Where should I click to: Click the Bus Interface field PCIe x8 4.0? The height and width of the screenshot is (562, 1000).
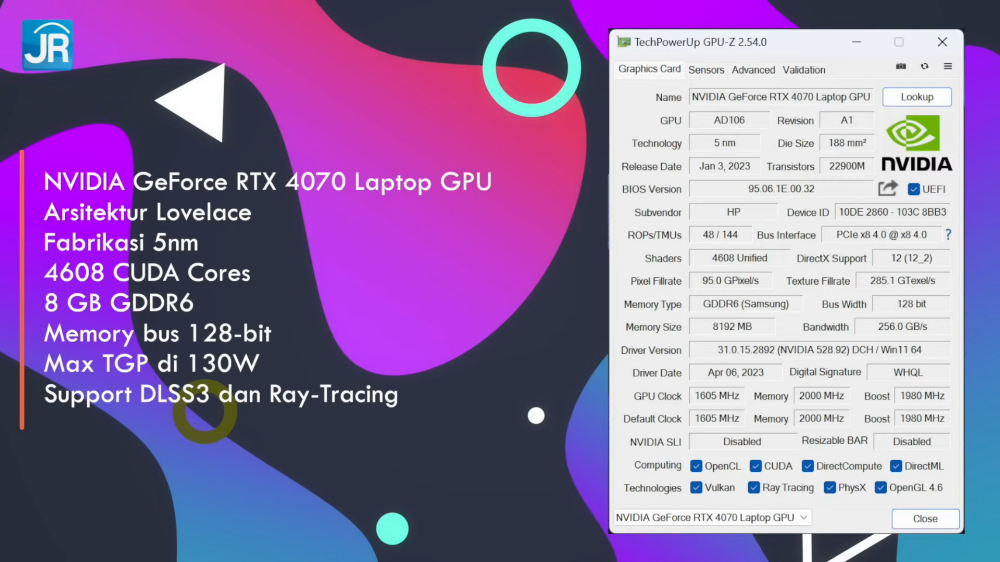881,235
